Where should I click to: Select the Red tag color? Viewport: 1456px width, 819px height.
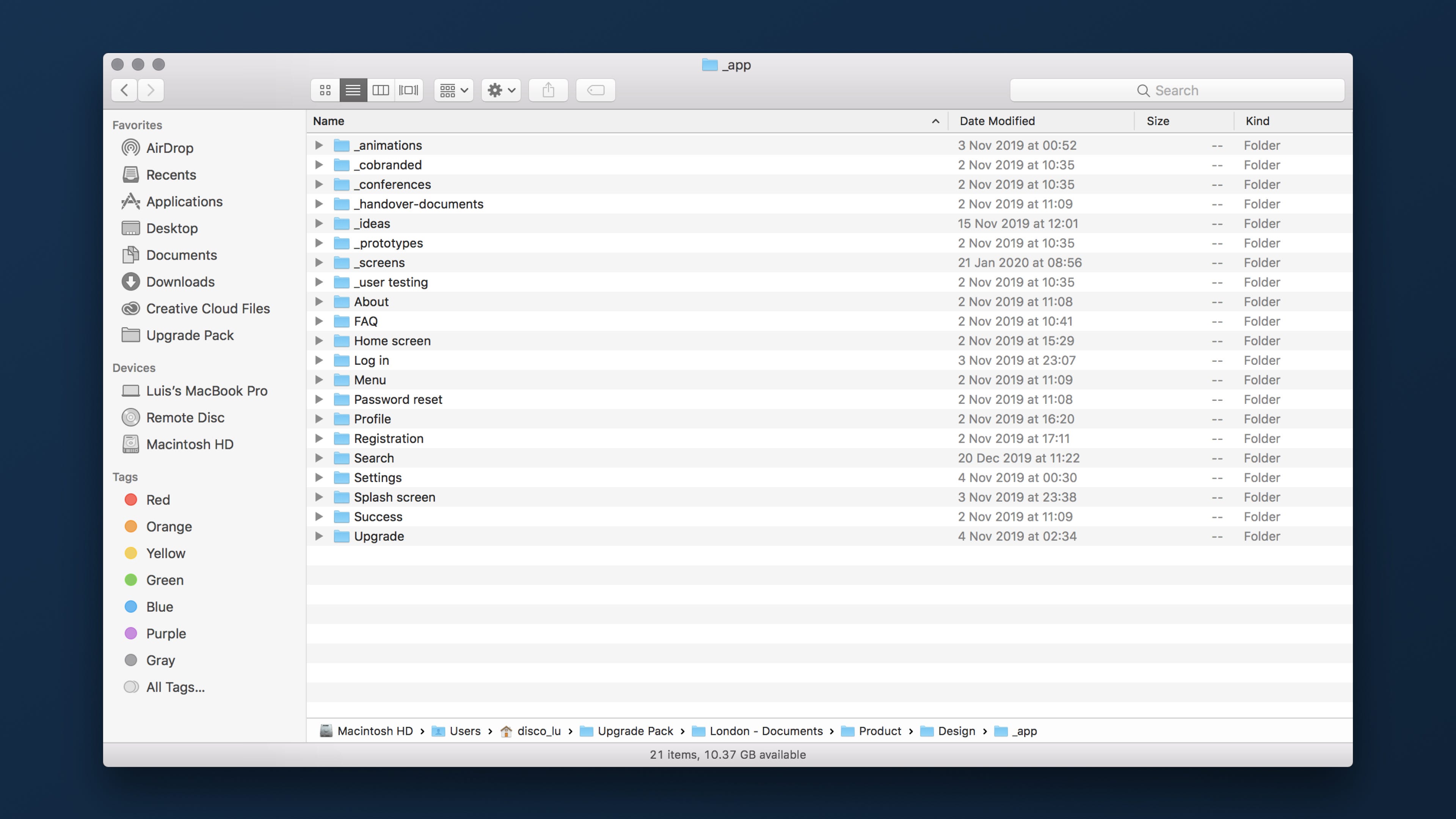[x=157, y=500]
